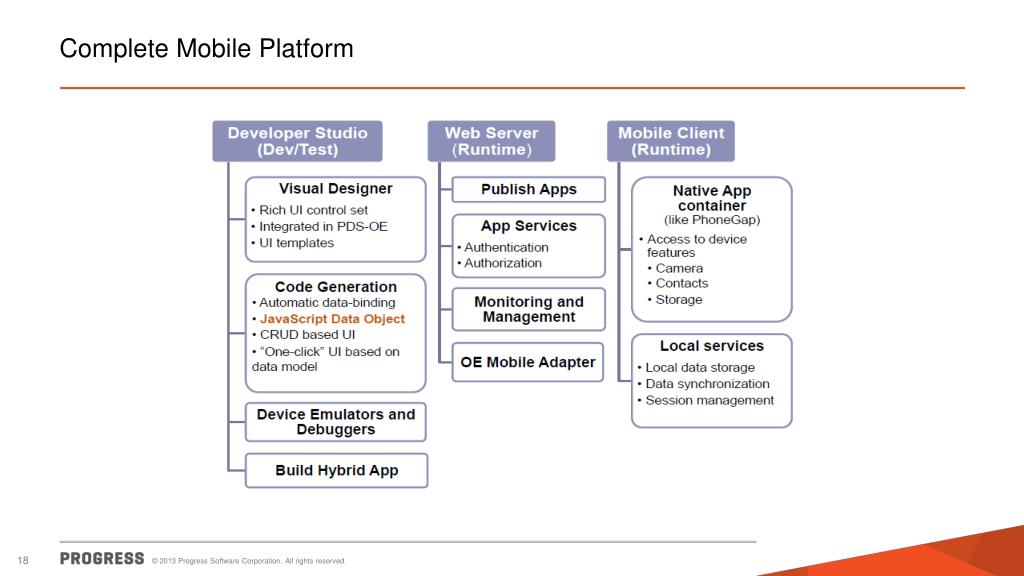
Task: Click the 2013 Progress Software copyright notice
Action: (x=248, y=561)
